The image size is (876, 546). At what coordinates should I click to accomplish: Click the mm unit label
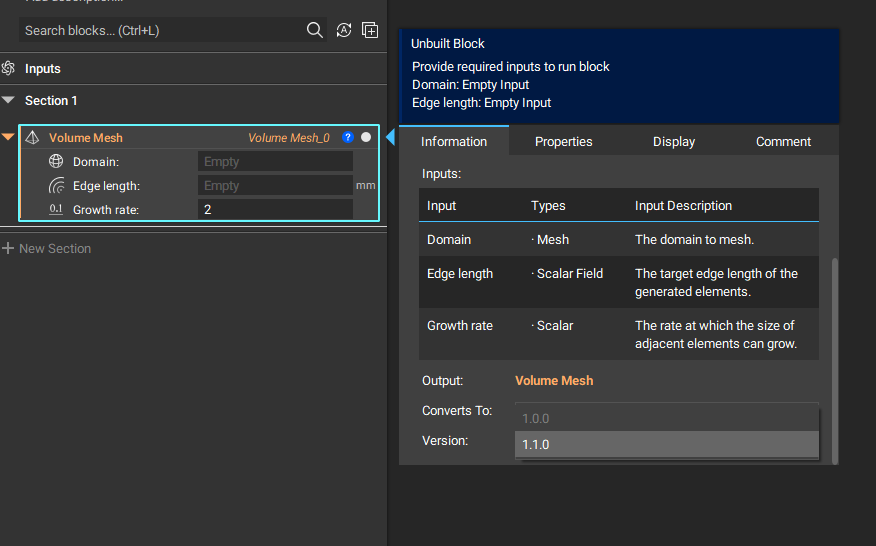click(365, 186)
